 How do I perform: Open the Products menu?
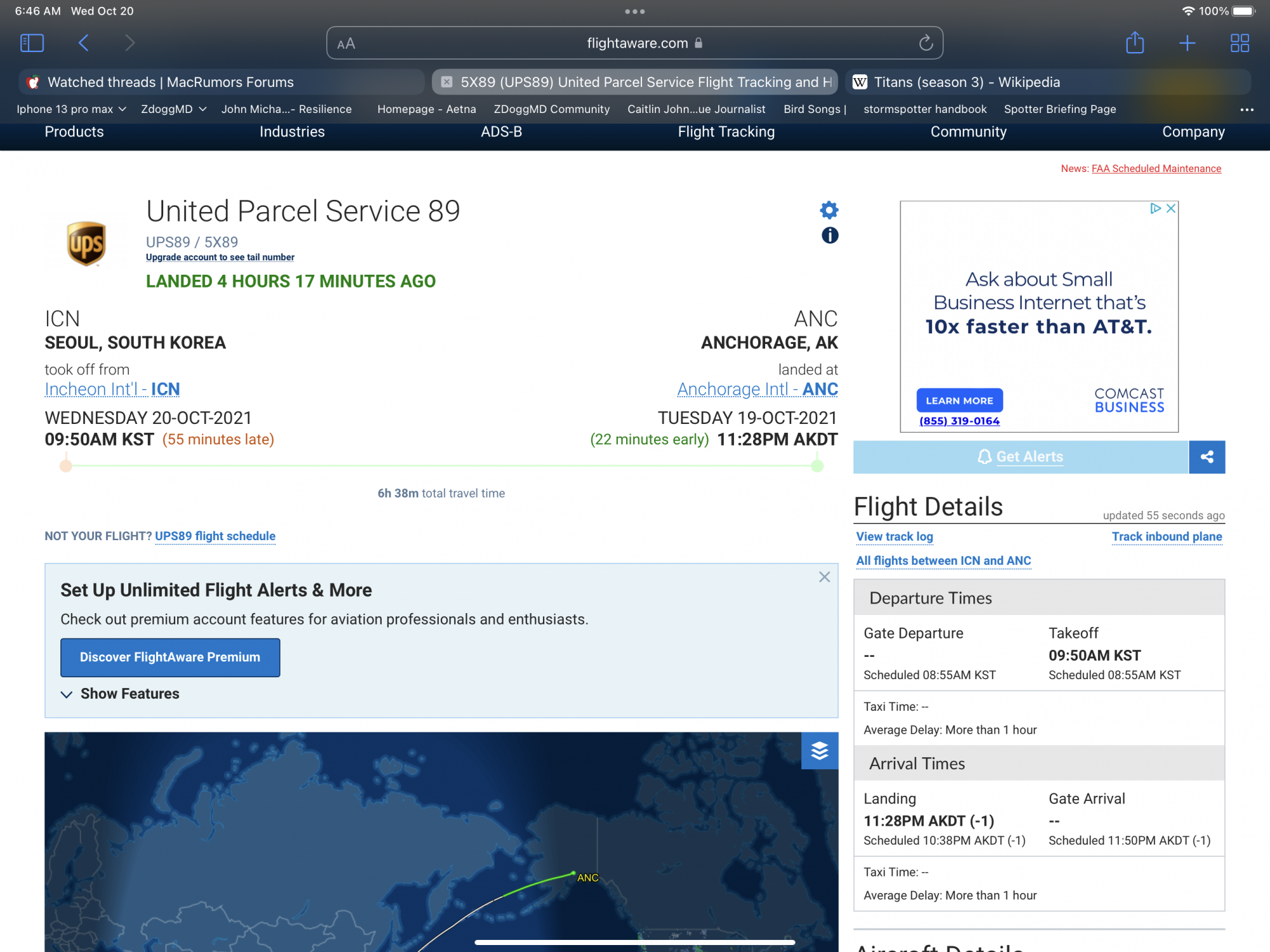pyautogui.click(x=74, y=132)
